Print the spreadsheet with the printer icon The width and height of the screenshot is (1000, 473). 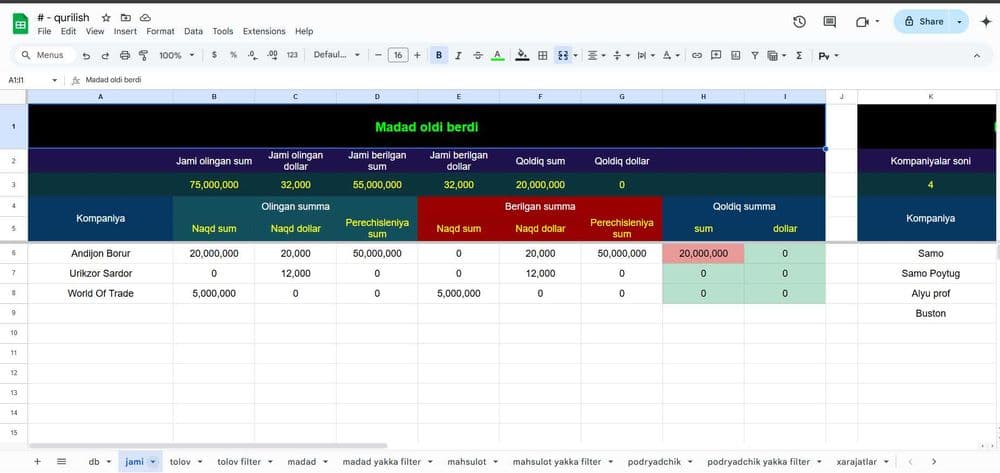point(125,55)
